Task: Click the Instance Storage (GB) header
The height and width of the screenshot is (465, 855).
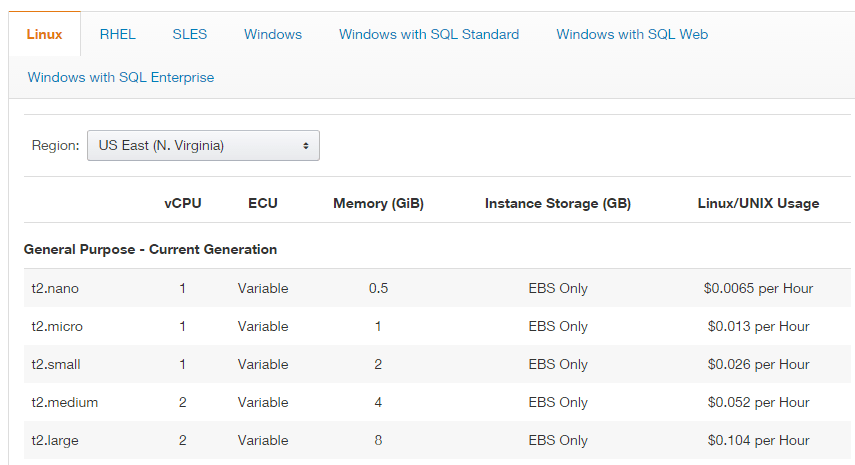Action: (x=558, y=203)
